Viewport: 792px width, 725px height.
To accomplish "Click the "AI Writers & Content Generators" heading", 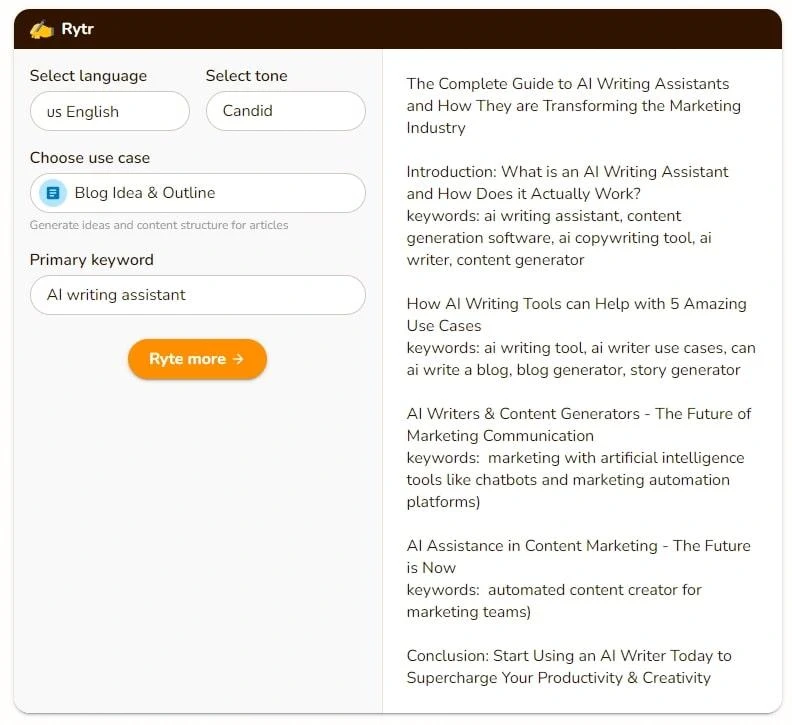I will [578, 424].
